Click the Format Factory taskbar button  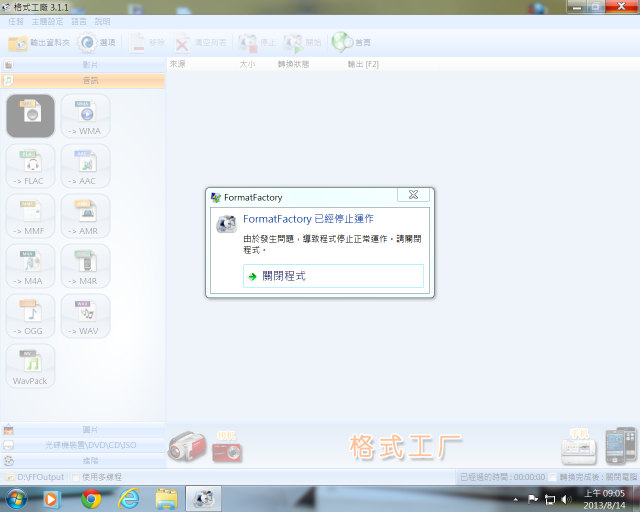tap(204, 499)
